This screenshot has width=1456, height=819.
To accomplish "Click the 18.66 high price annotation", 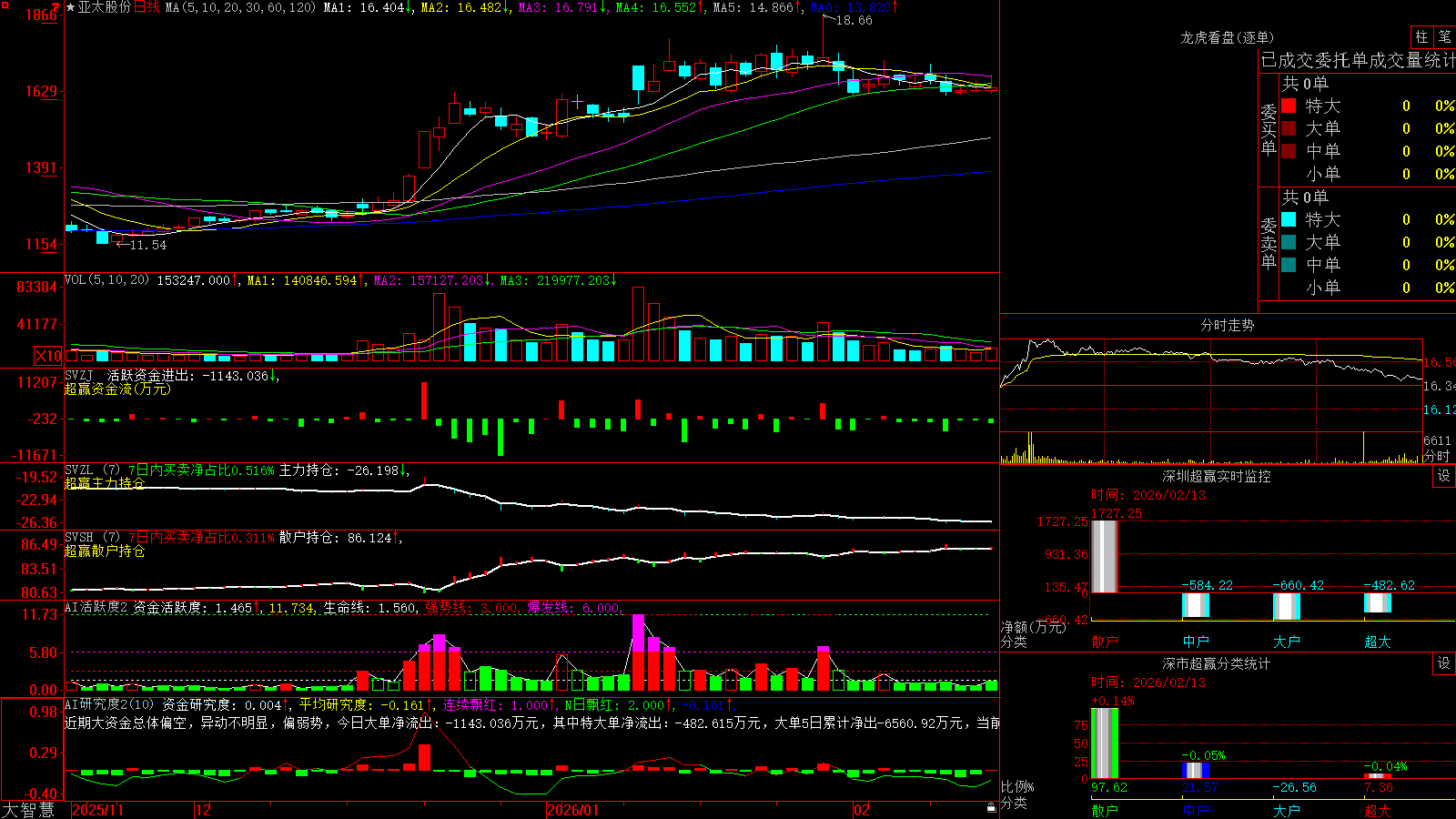I will 854,21.
